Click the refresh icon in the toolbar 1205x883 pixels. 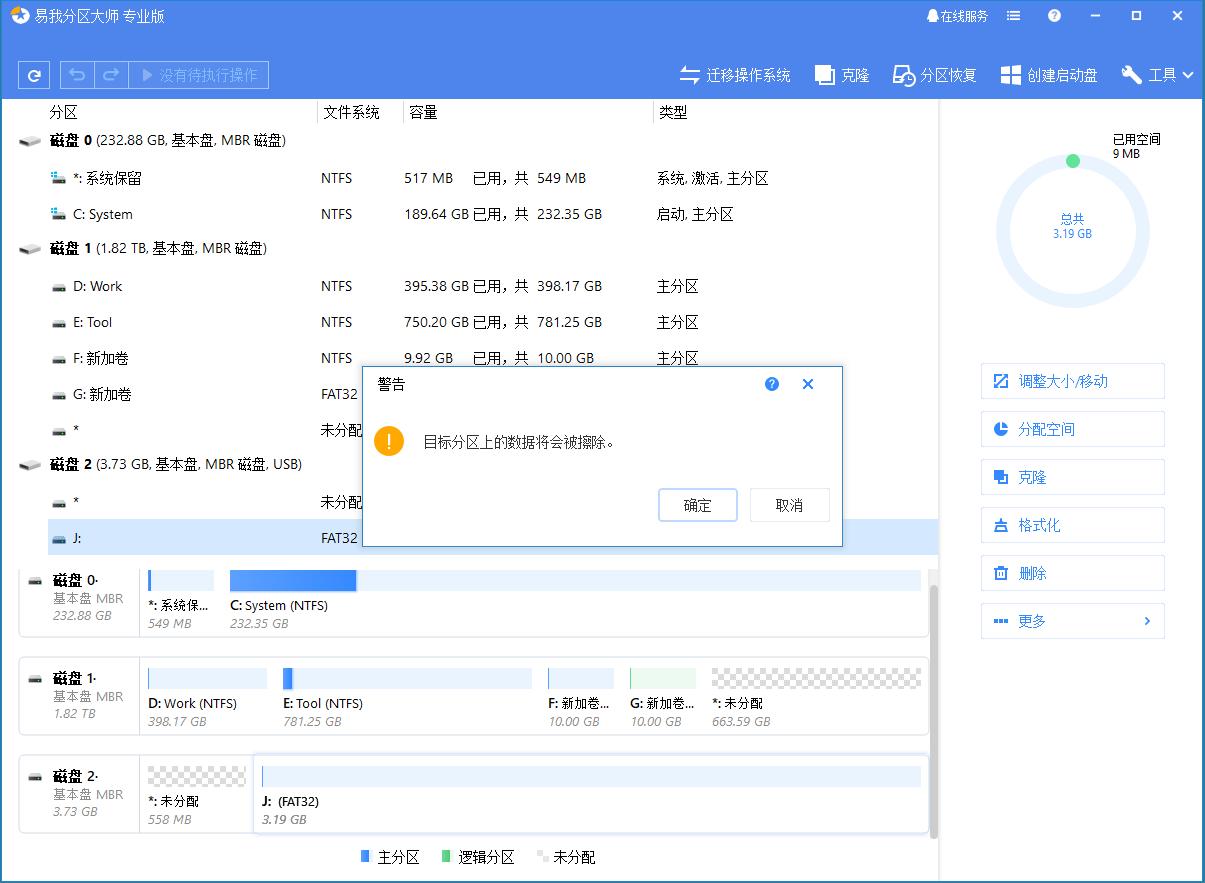[x=34, y=74]
